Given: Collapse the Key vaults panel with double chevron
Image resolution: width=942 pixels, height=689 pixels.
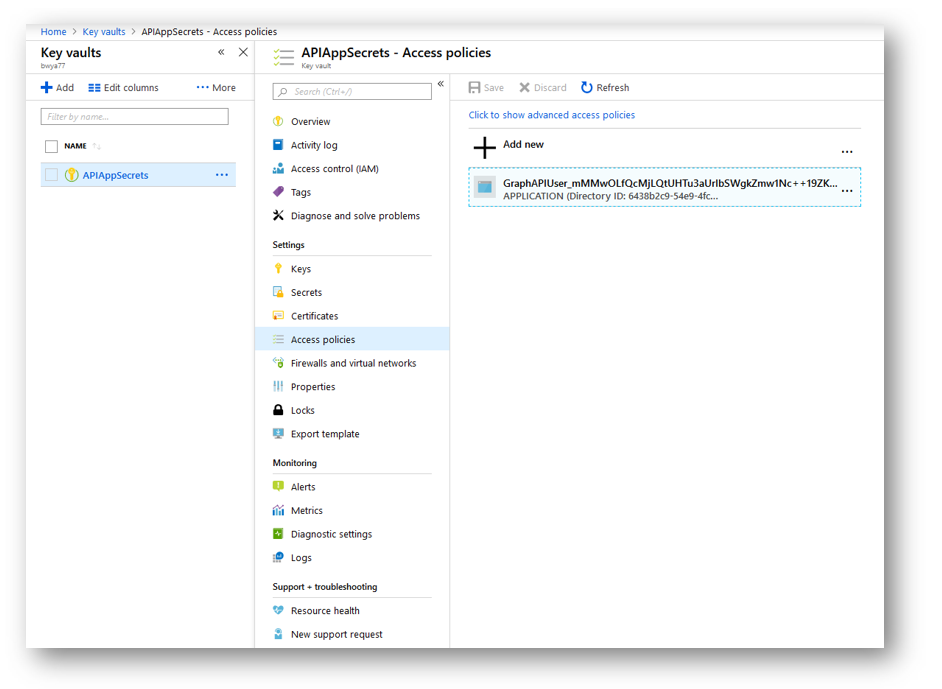Looking at the screenshot, I should tap(221, 52).
